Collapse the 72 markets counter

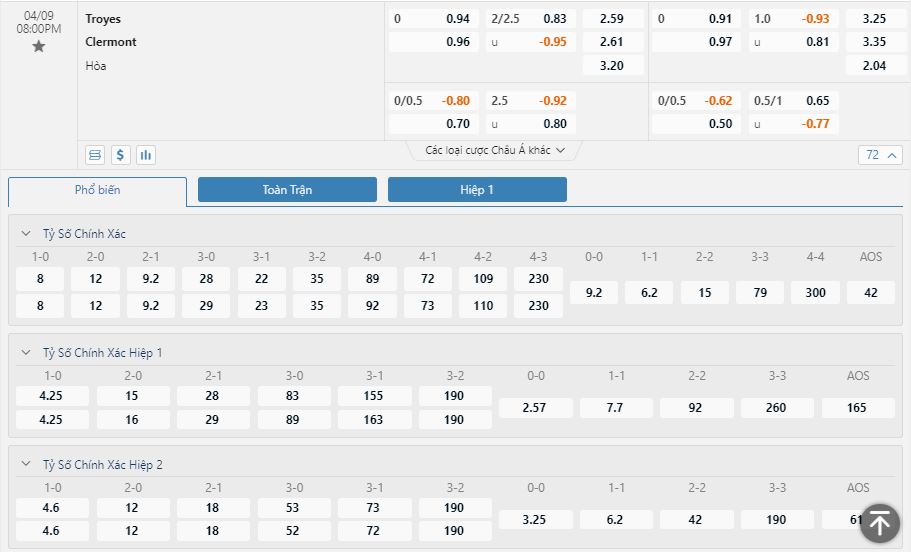click(x=880, y=155)
